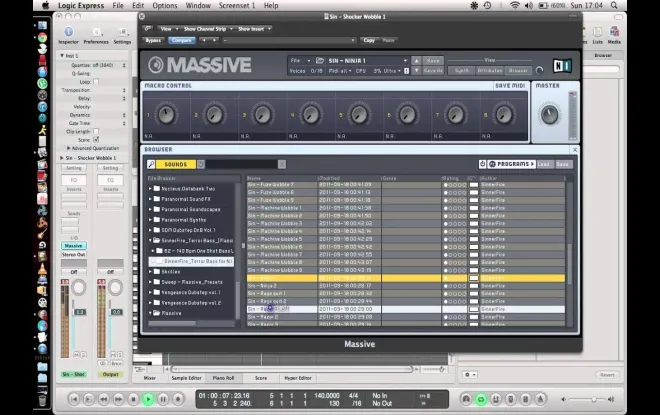Click the rewind transport button

coord(104,399)
